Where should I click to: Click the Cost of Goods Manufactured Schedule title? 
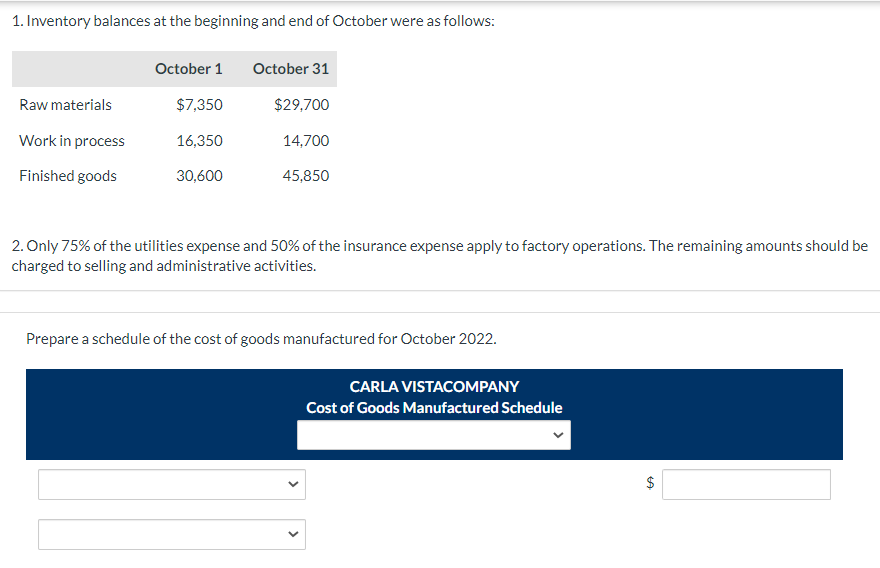tap(434, 408)
